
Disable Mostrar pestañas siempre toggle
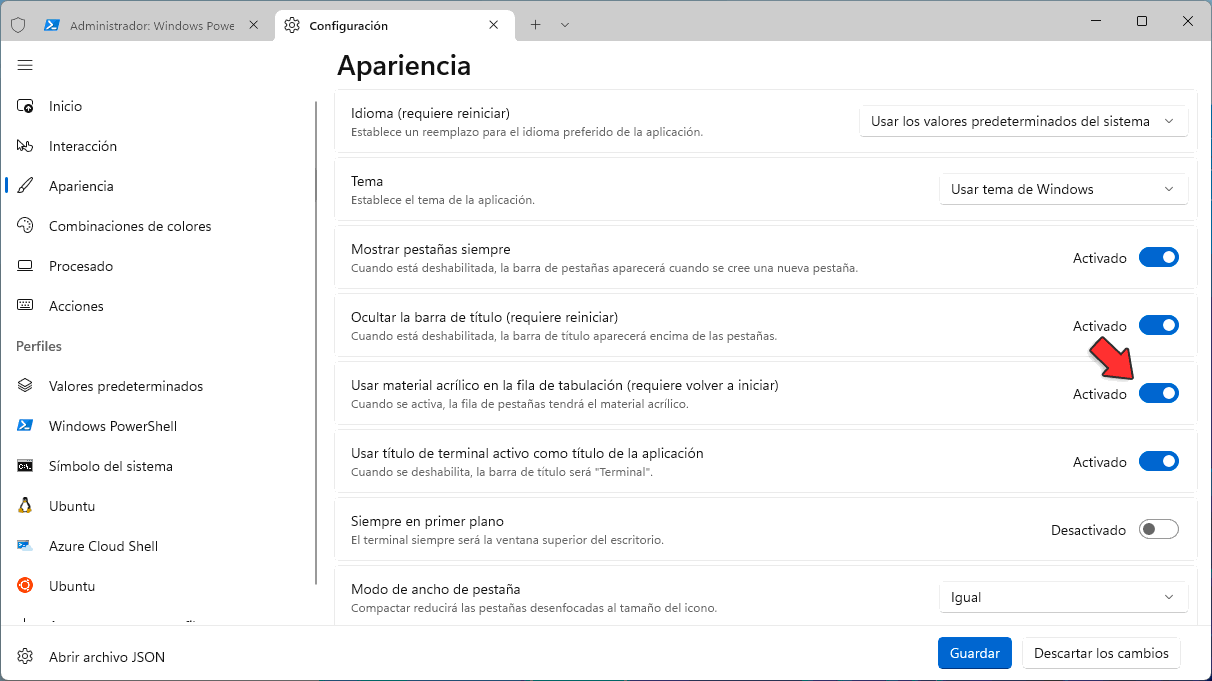[x=1159, y=258]
